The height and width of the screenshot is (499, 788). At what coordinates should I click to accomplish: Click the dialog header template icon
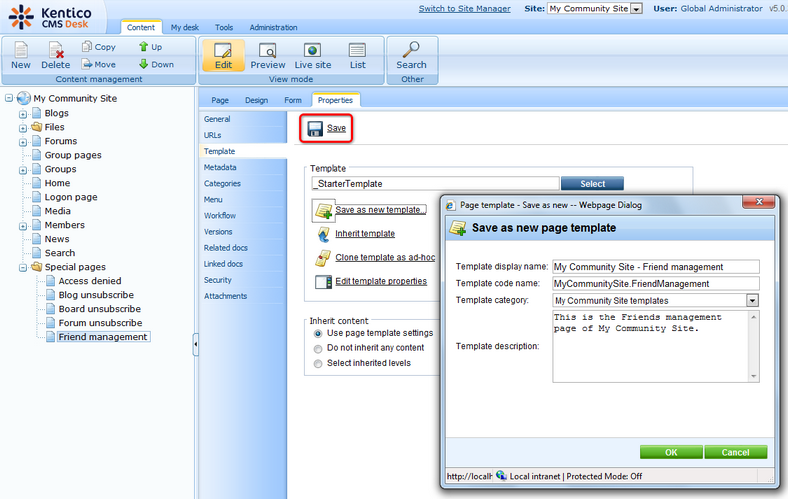pyautogui.click(x=458, y=228)
